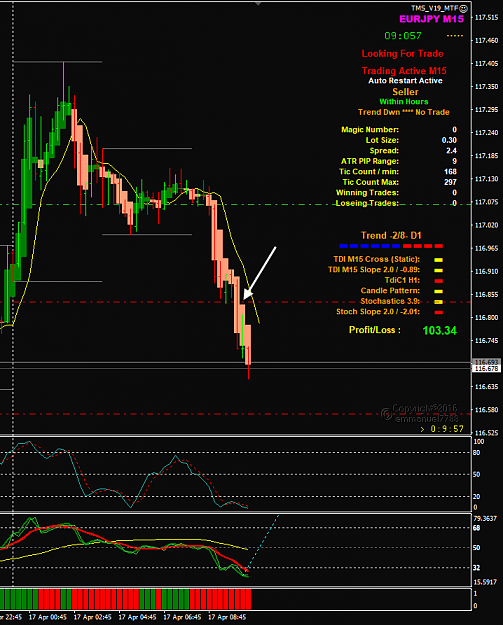Screen dimensions: 503x625
Task: Click the Trend Dwn **** No Trade message
Action: pos(404,112)
